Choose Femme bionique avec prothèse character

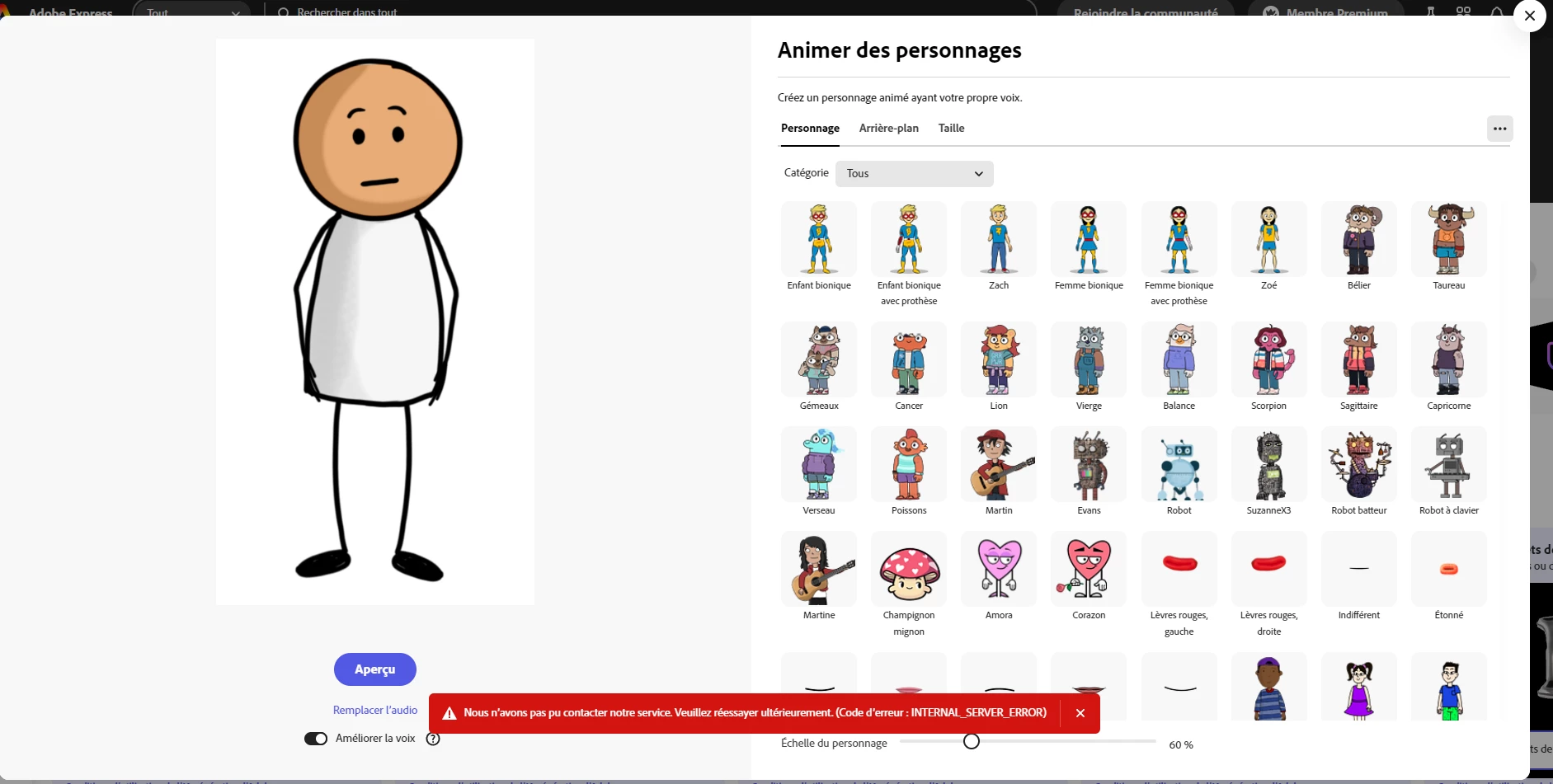(x=1179, y=239)
